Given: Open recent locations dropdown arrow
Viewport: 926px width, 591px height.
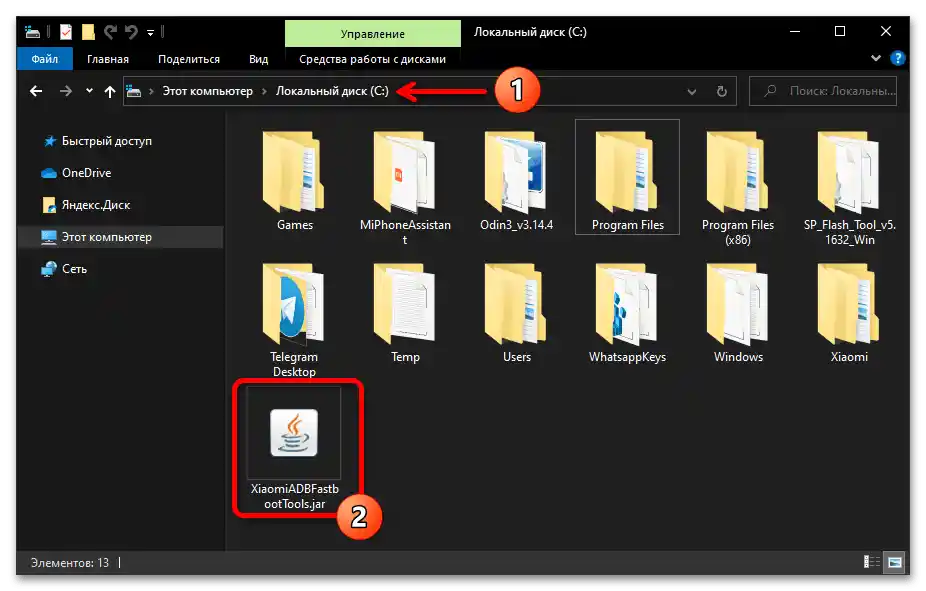Looking at the screenshot, I should click(89, 91).
